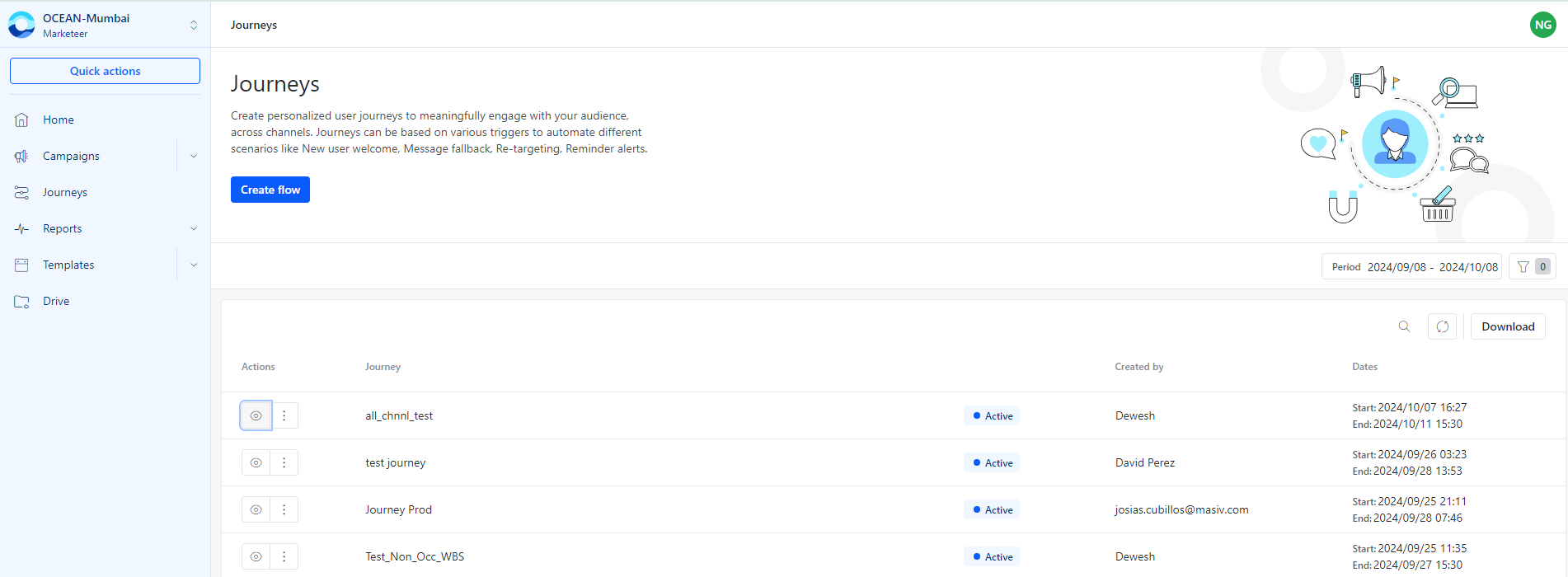This screenshot has width=1568, height=577.
Task: Click the NG user avatar
Action: [x=1543, y=25]
